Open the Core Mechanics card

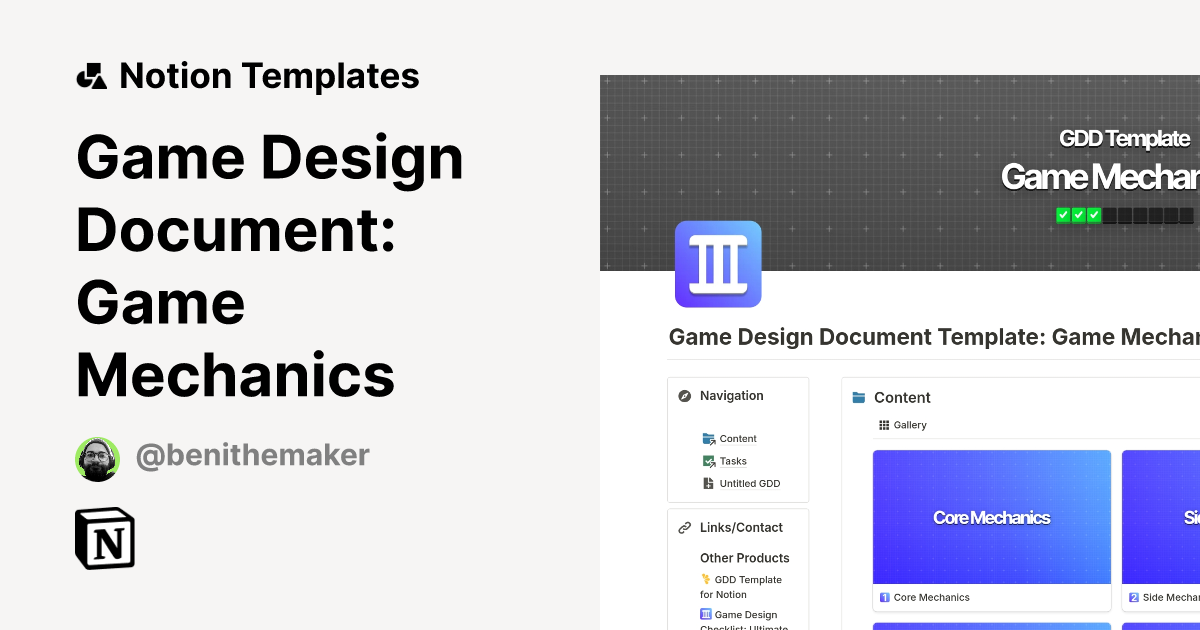tap(991, 517)
